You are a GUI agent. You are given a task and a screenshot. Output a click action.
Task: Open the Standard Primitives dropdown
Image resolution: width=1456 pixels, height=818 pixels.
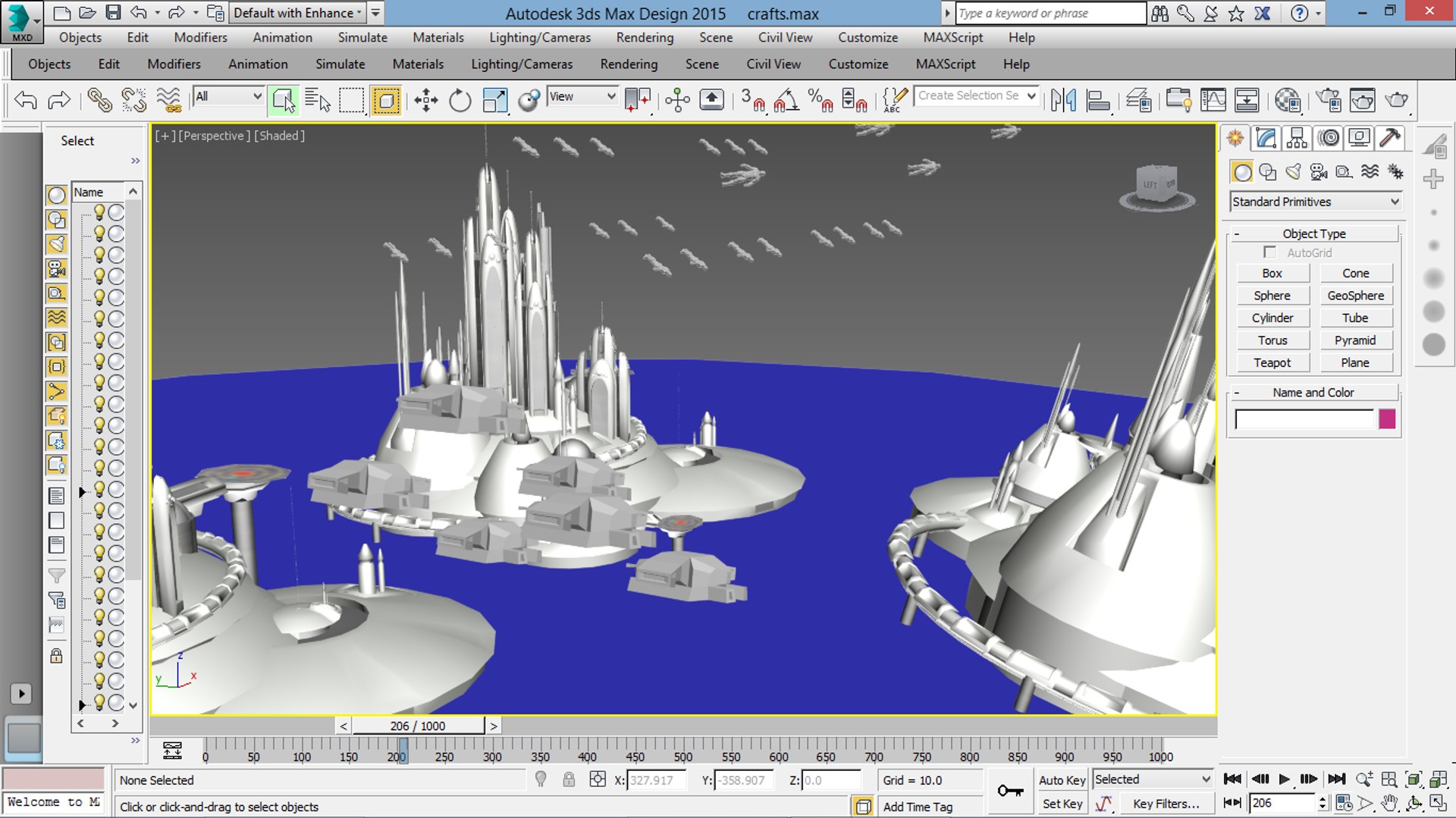click(1315, 202)
